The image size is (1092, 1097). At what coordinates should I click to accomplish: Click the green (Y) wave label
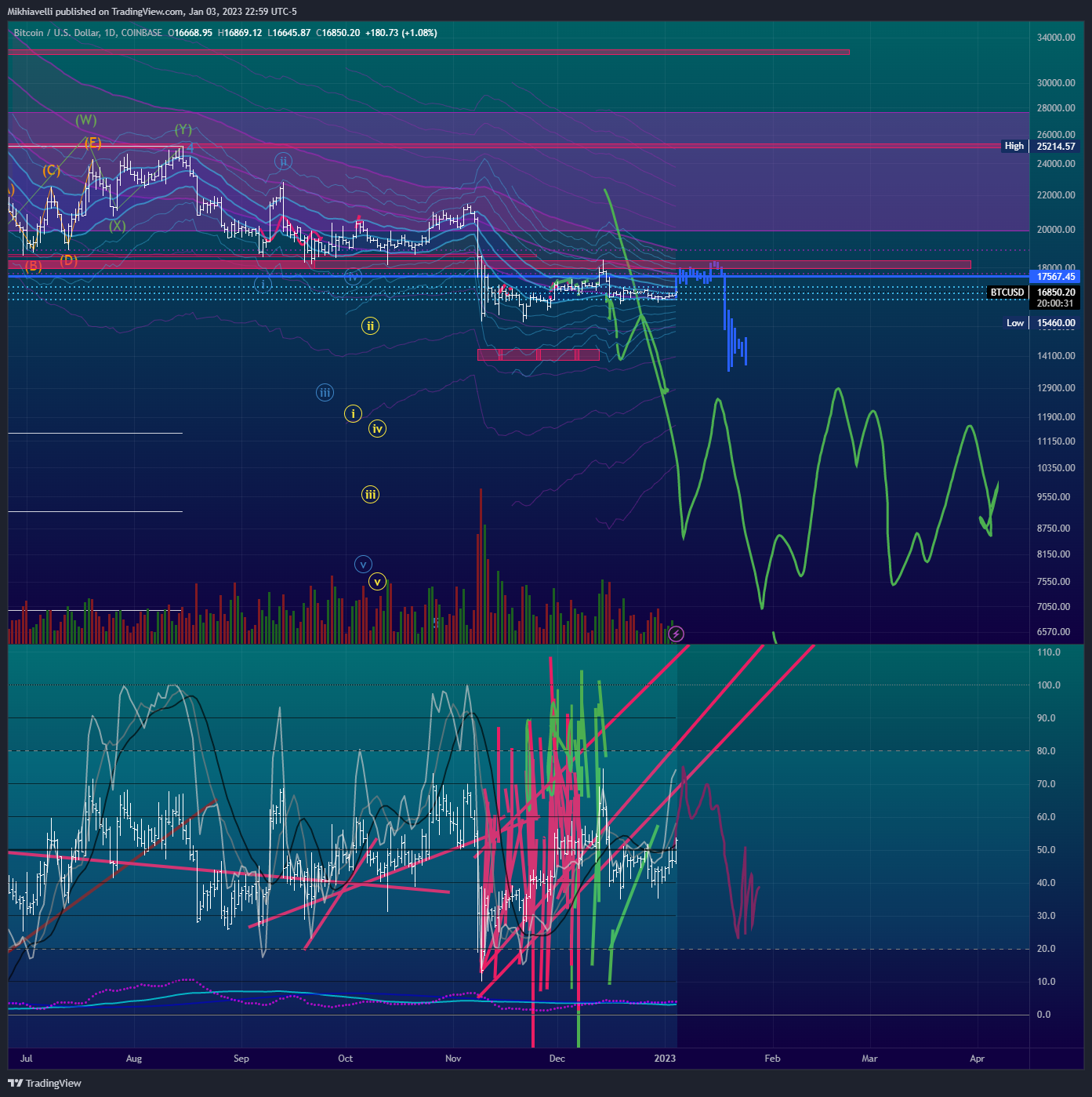click(x=183, y=129)
